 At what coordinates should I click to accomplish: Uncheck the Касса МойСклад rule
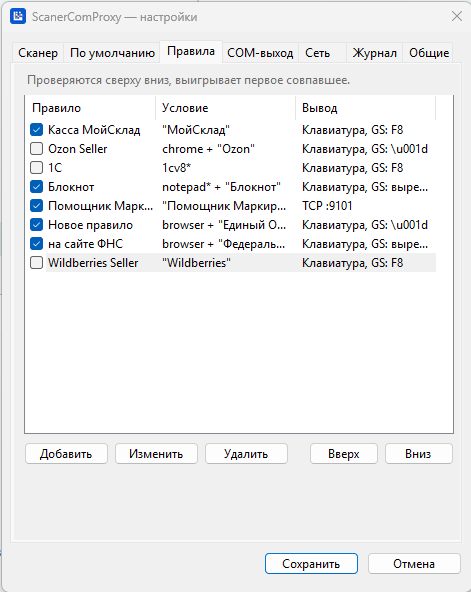tap(36, 130)
